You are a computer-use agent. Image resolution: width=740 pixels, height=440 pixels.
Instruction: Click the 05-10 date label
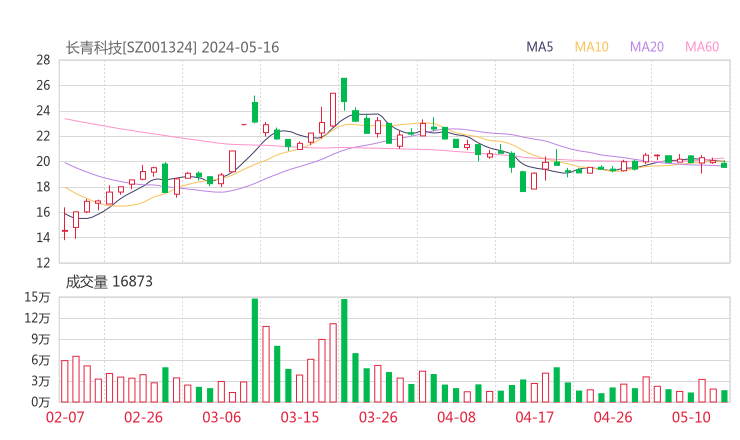tap(691, 417)
